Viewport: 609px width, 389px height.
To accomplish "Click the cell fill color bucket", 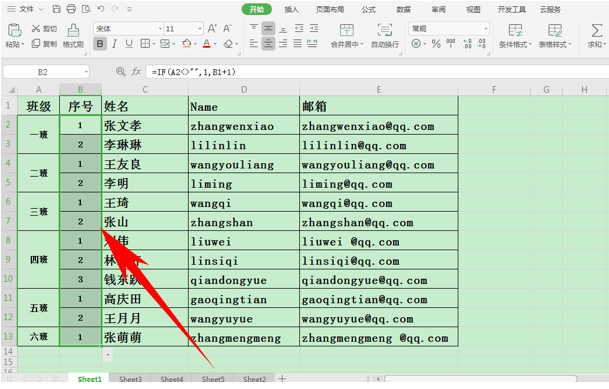I will pos(187,44).
